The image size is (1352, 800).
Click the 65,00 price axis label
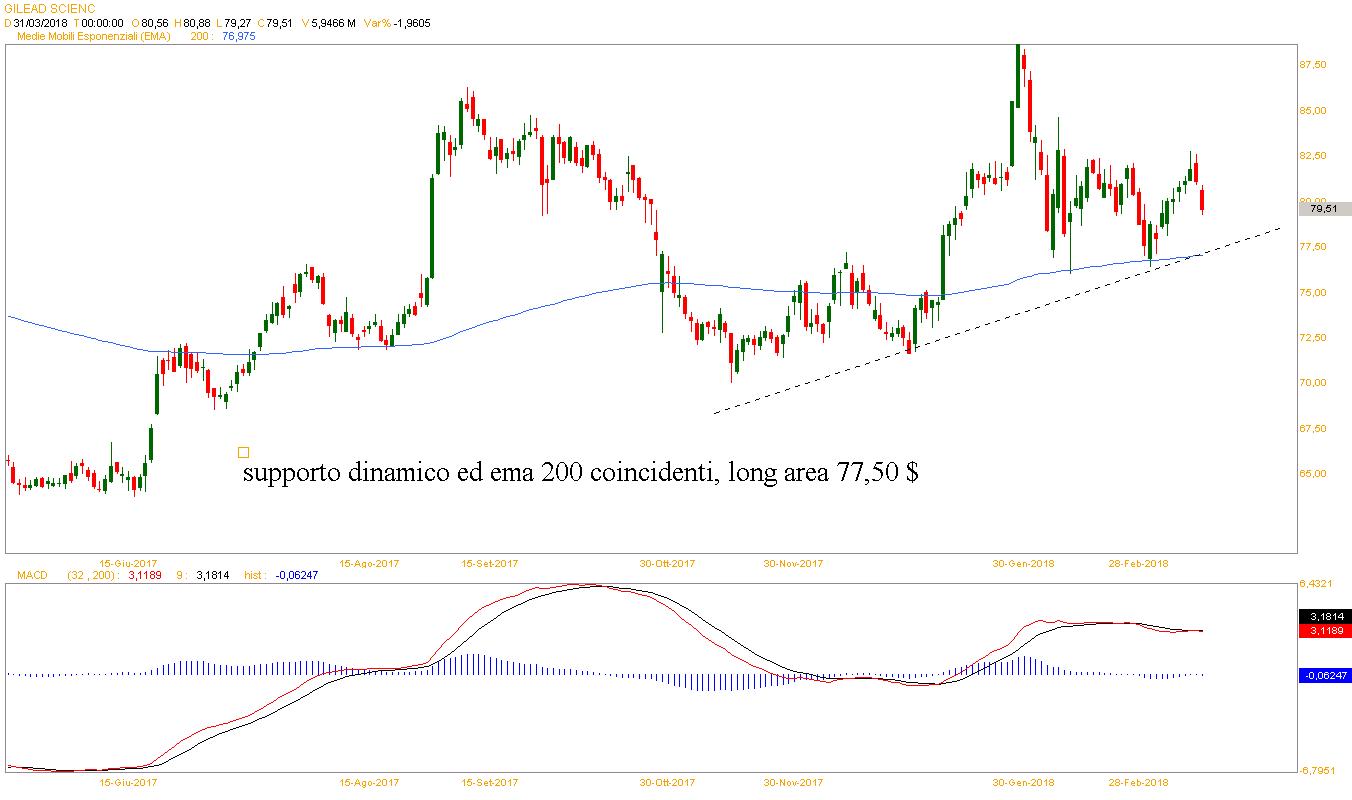1312,474
